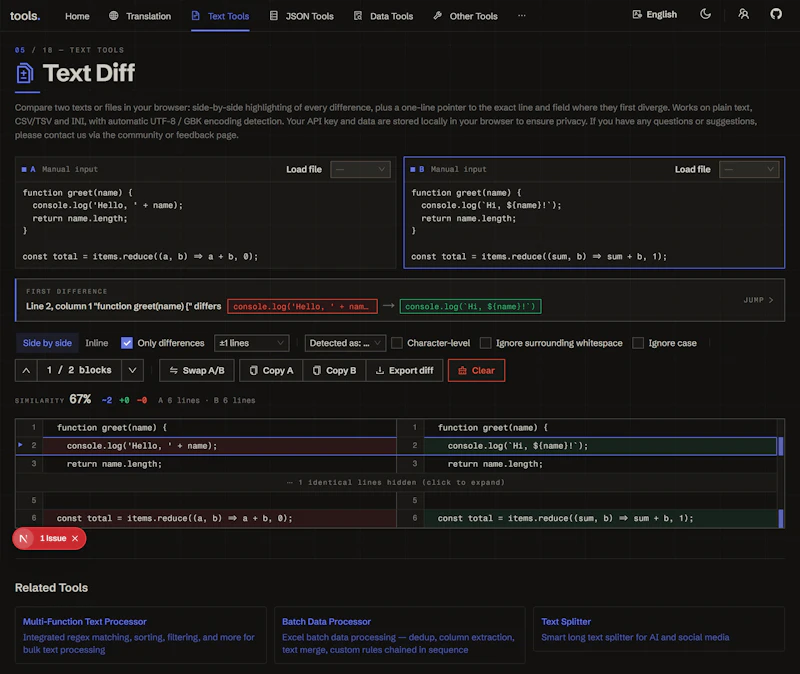Expand the 1 identical lines hidden row

[x=396, y=482]
